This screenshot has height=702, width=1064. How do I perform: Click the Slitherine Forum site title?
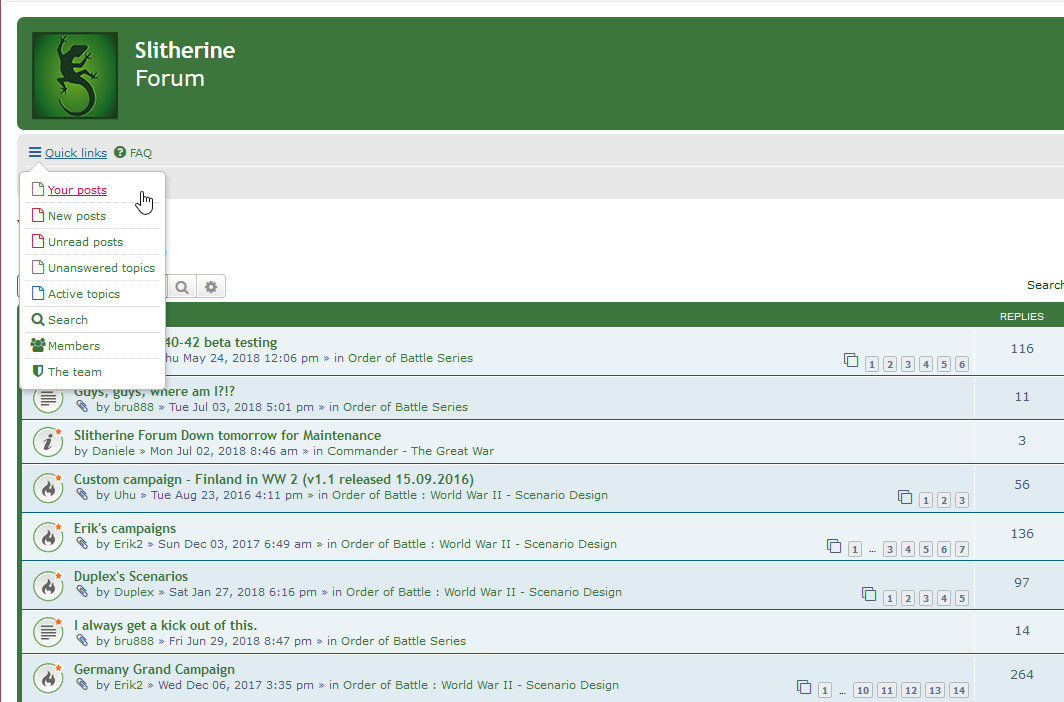point(185,64)
